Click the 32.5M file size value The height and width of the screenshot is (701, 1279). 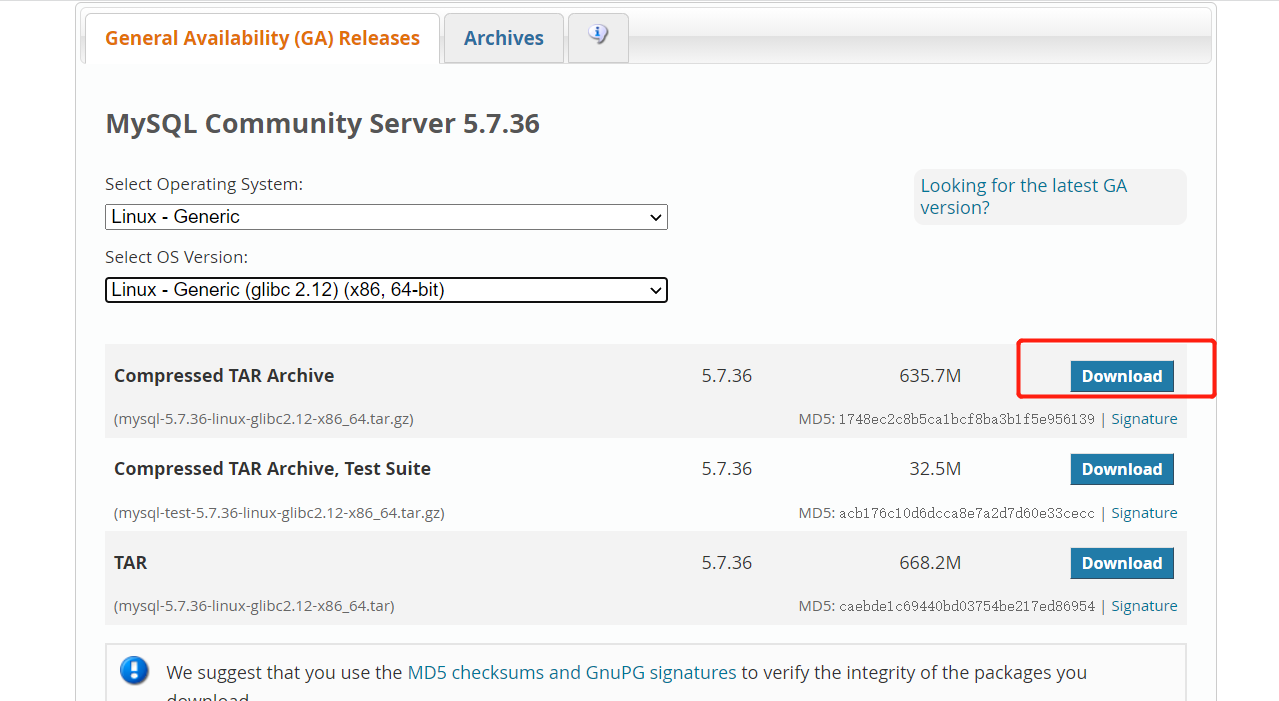[935, 469]
